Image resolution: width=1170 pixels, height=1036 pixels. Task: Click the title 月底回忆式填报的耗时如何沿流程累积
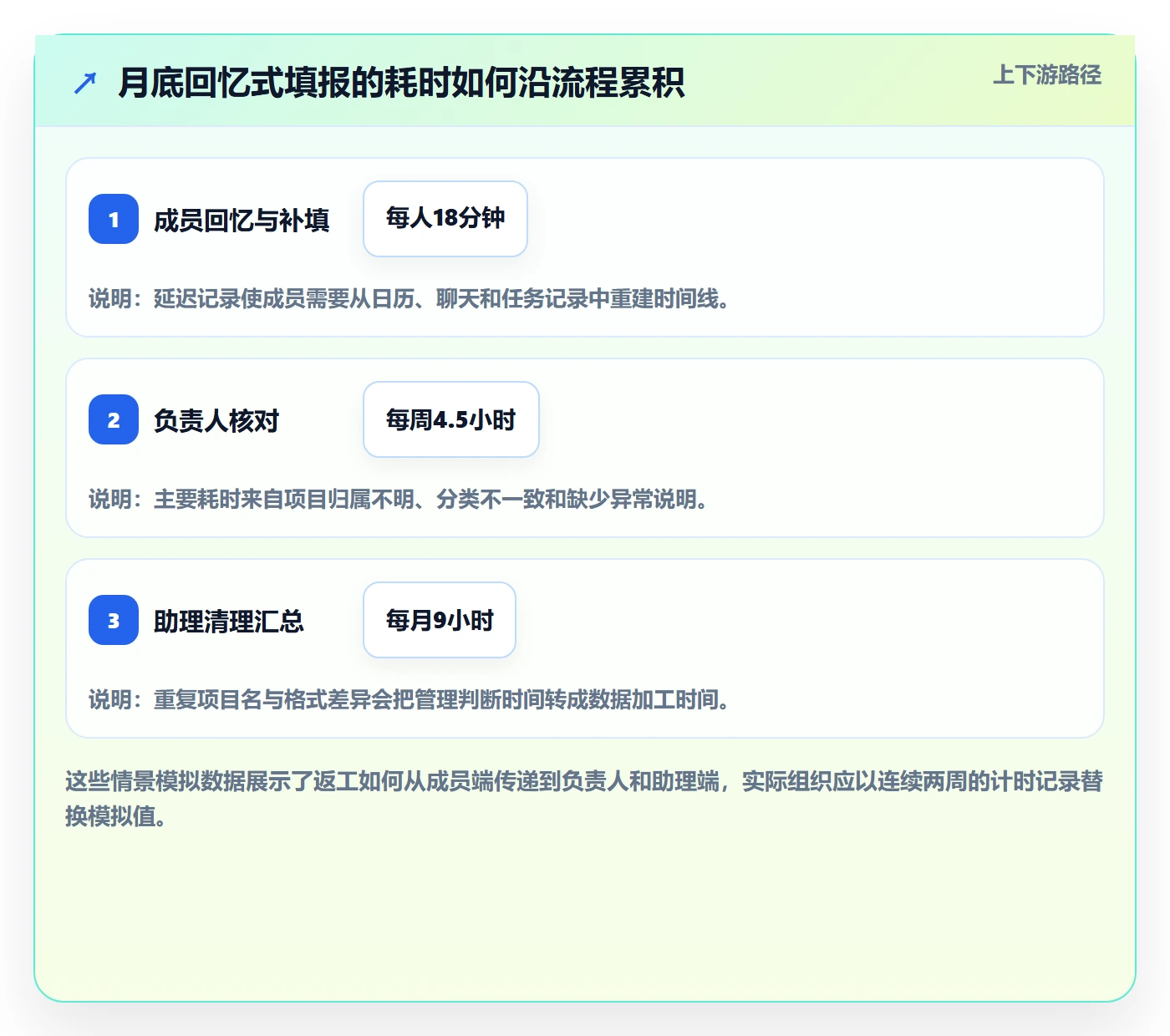pyautogui.click(x=401, y=83)
